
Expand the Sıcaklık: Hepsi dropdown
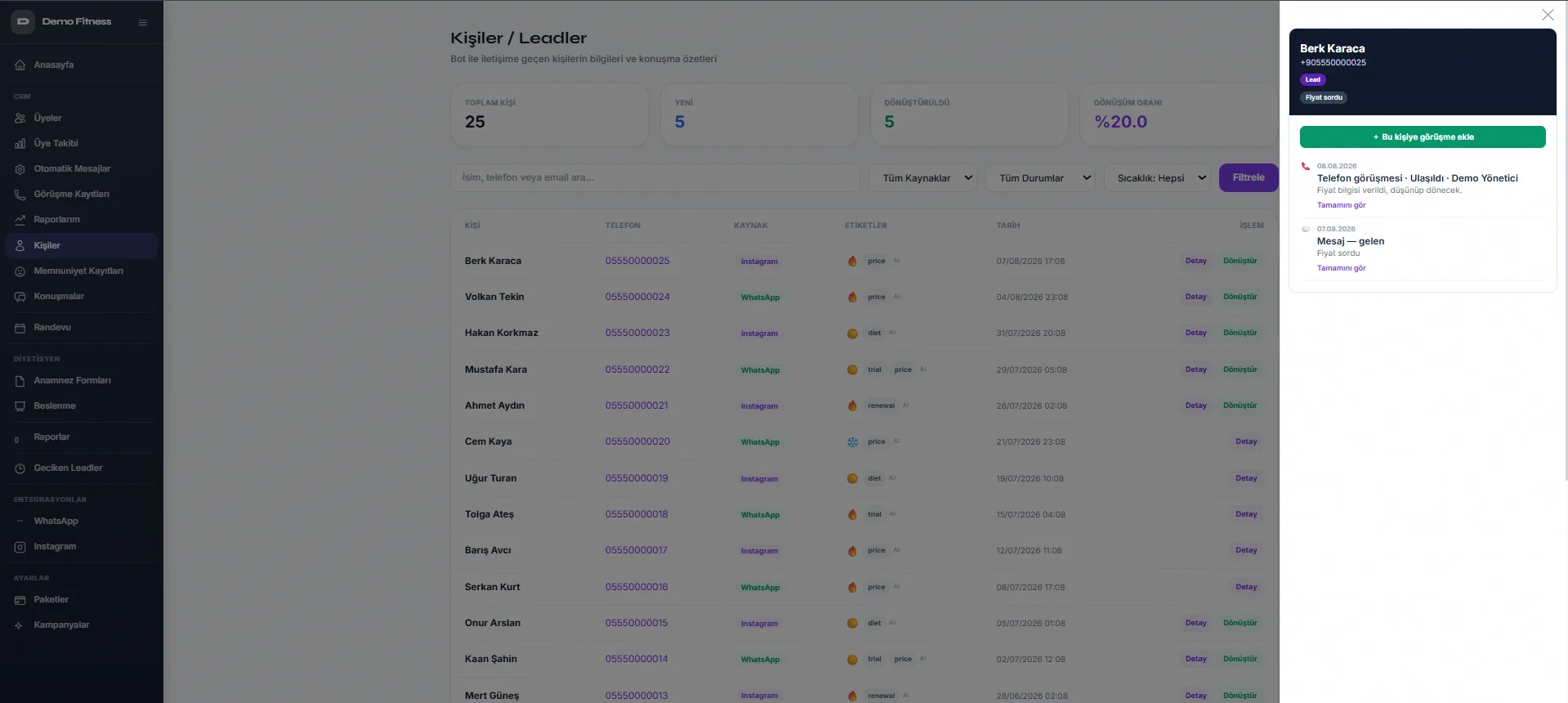coord(1157,177)
